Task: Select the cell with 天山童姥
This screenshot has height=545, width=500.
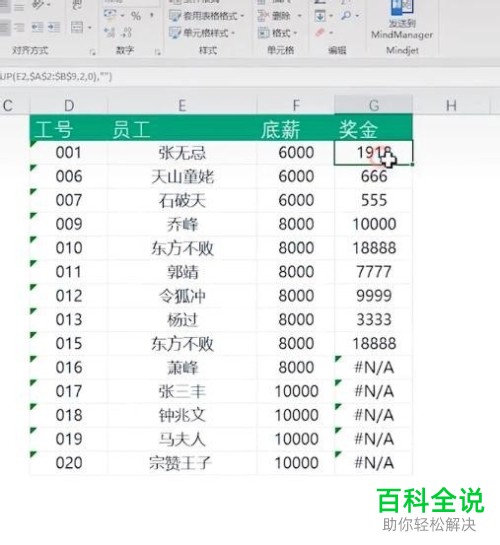Action: click(x=182, y=177)
